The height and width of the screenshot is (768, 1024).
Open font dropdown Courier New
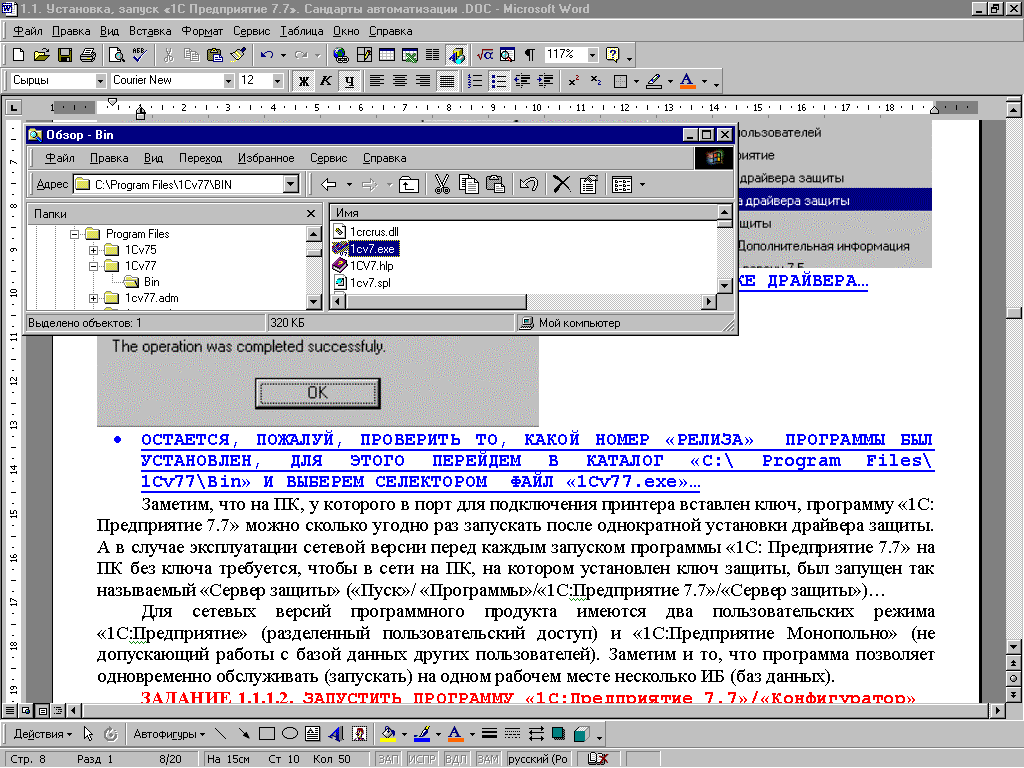tap(229, 81)
